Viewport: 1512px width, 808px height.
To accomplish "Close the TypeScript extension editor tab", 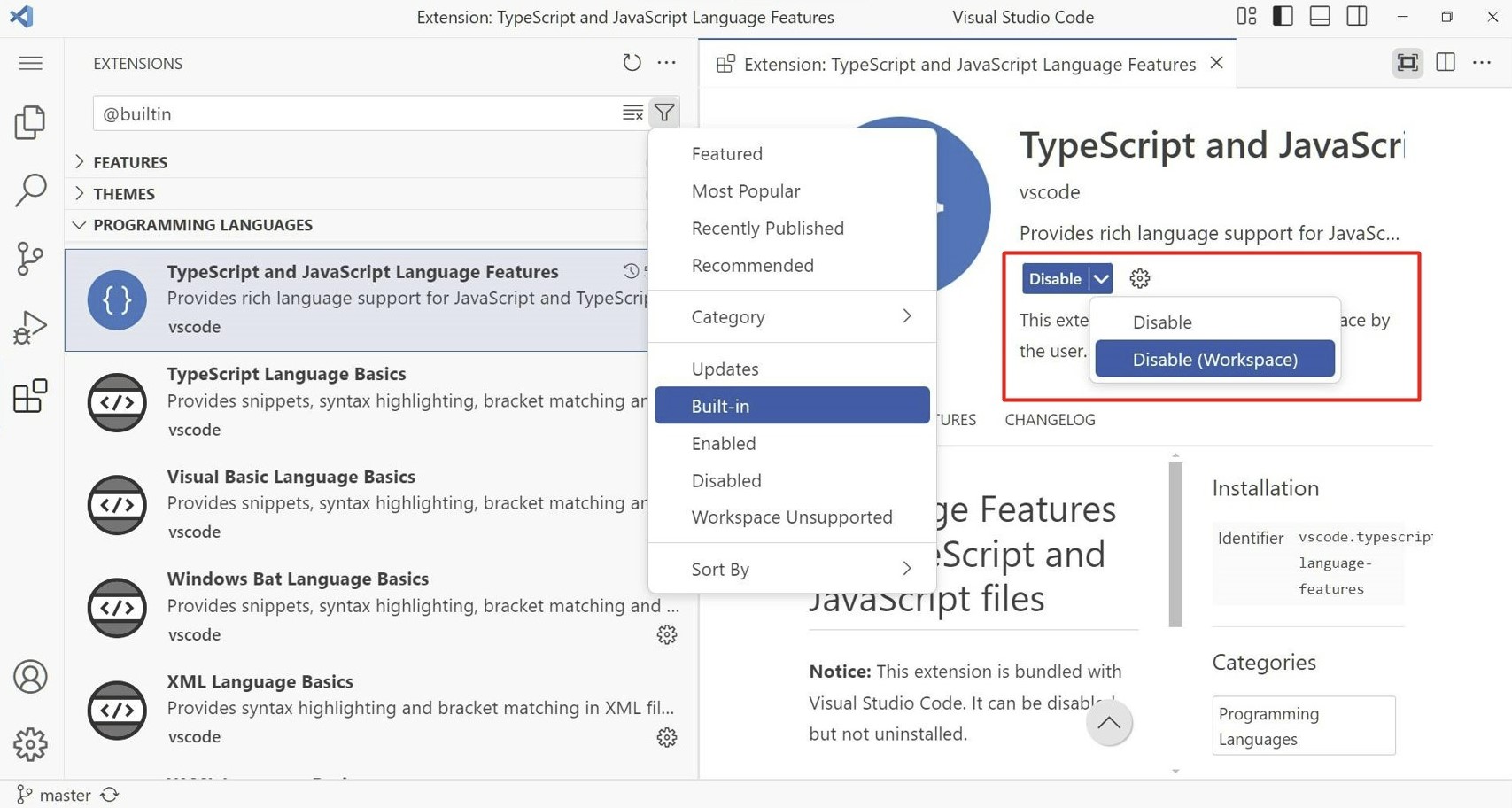I will pos(1217,63).
